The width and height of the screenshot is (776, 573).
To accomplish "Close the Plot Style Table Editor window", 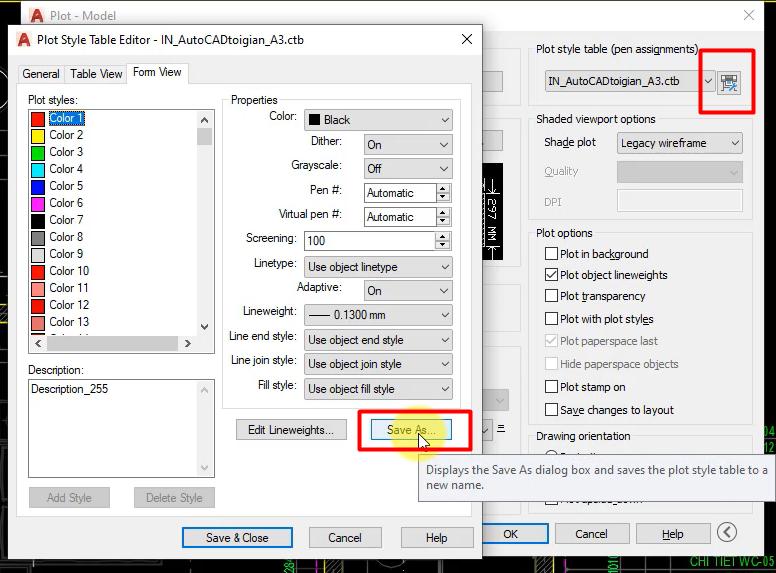I will pos(467,39).
